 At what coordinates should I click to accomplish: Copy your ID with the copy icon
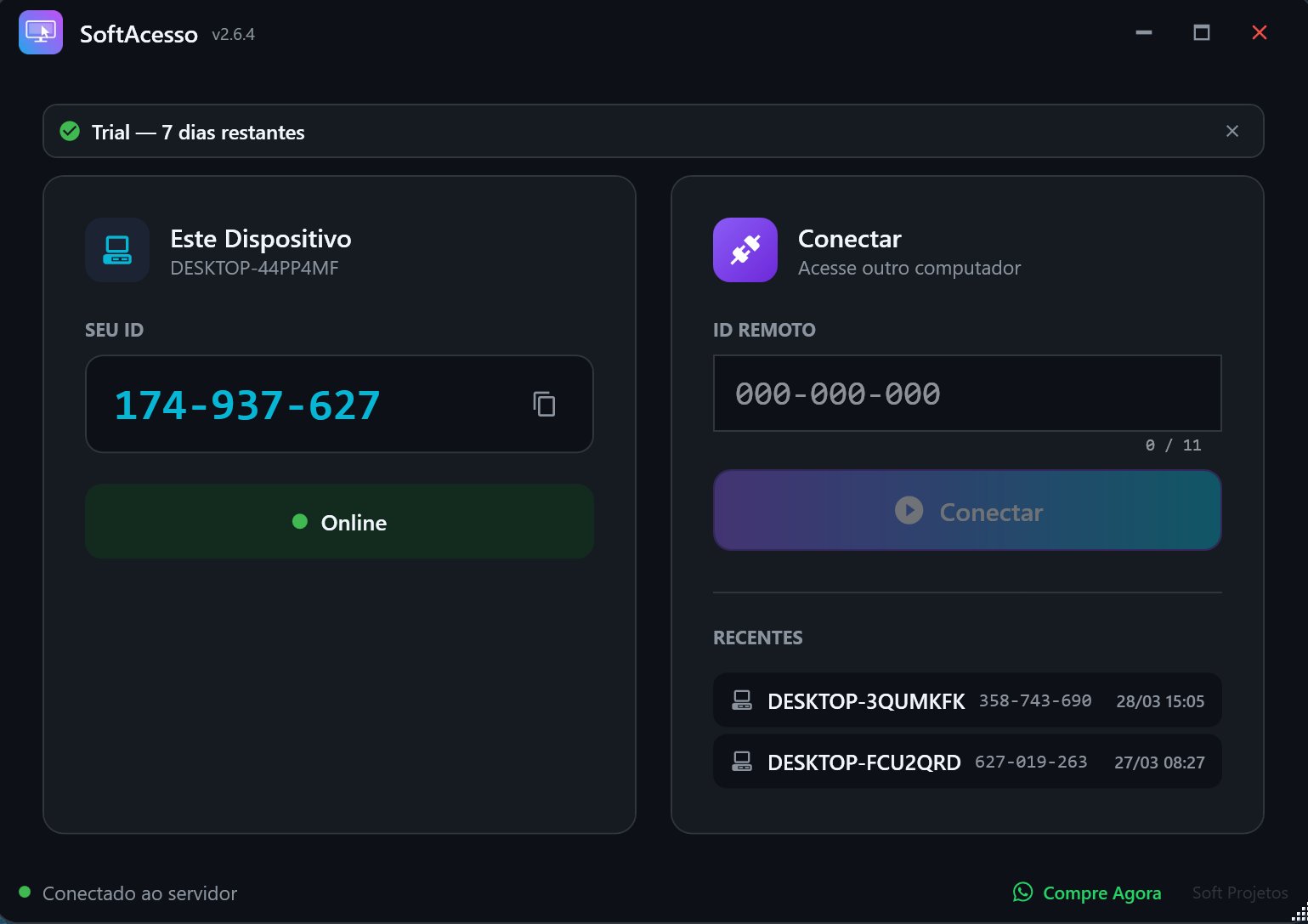(x=544, y=404)
